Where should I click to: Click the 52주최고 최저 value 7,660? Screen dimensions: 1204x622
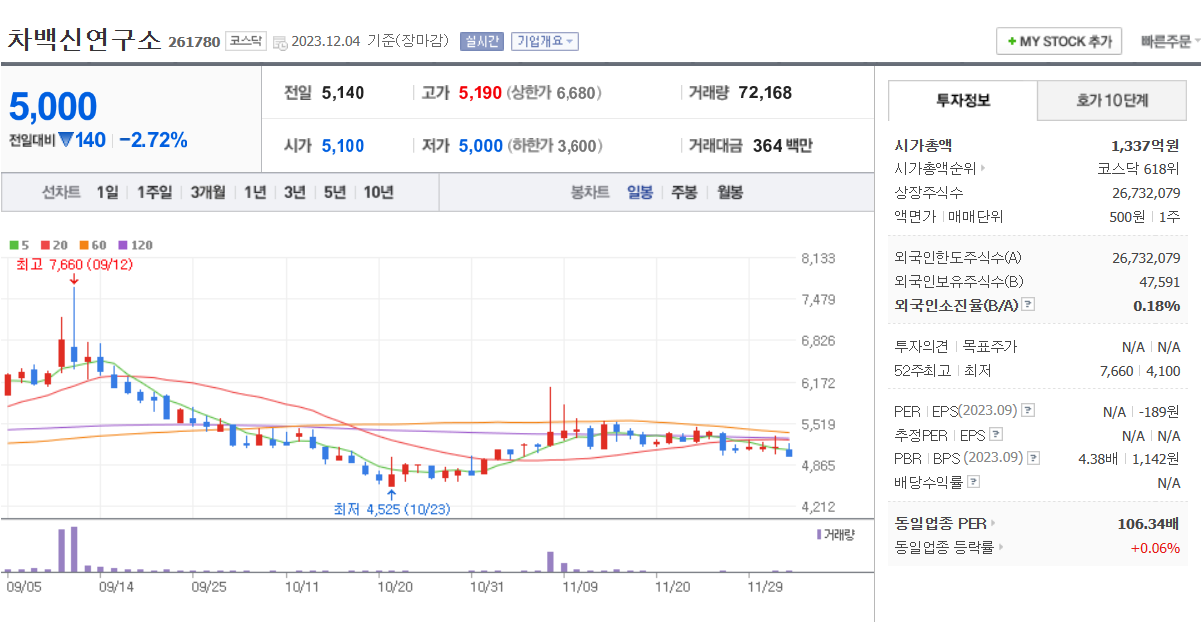(1116, 371)
